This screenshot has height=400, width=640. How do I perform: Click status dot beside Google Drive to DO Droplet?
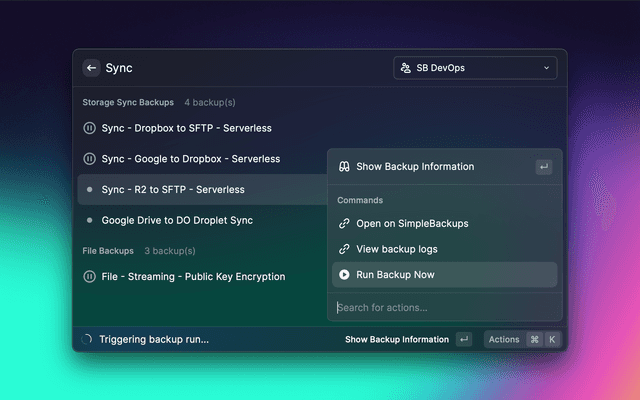(x=89, y=220)
